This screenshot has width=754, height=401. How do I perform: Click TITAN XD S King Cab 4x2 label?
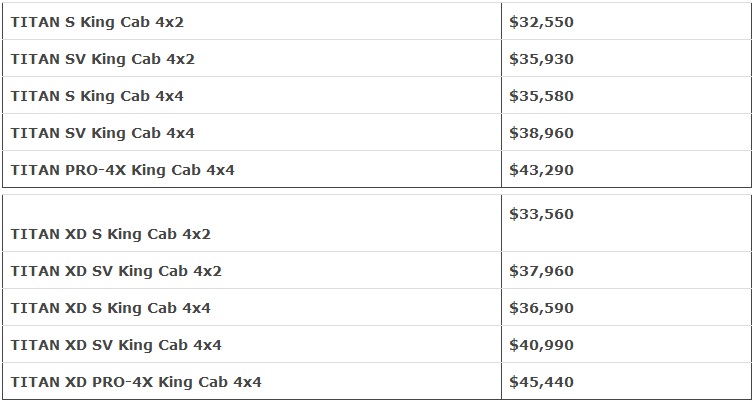click(x=110, y=234)
